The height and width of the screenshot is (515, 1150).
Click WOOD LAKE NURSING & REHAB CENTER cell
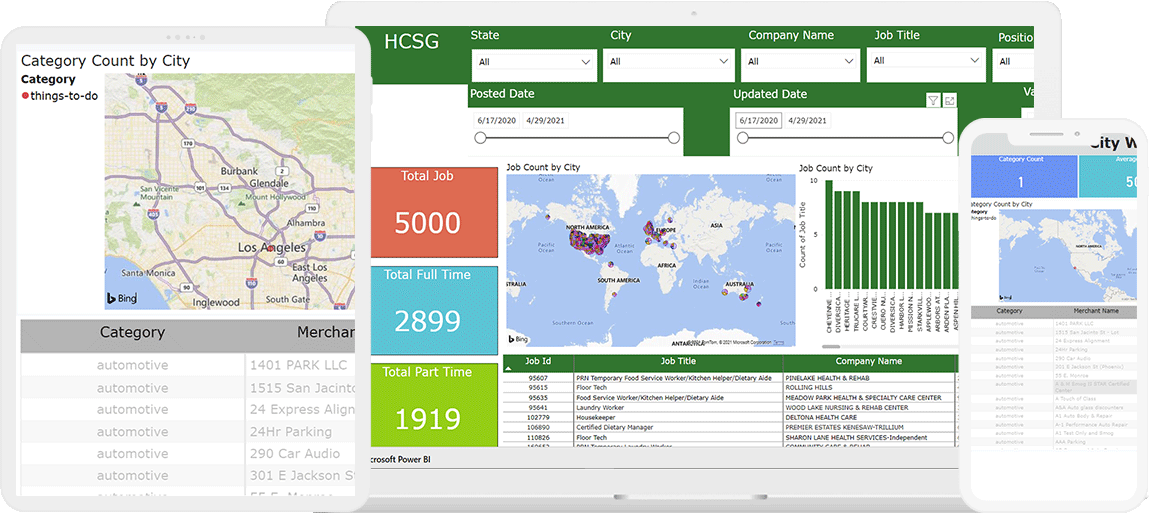pos(870,407)
